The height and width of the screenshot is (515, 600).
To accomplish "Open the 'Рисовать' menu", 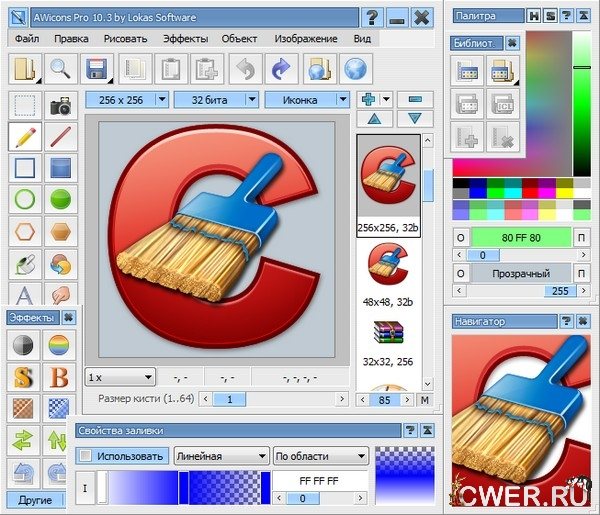I will coord(125,38).
